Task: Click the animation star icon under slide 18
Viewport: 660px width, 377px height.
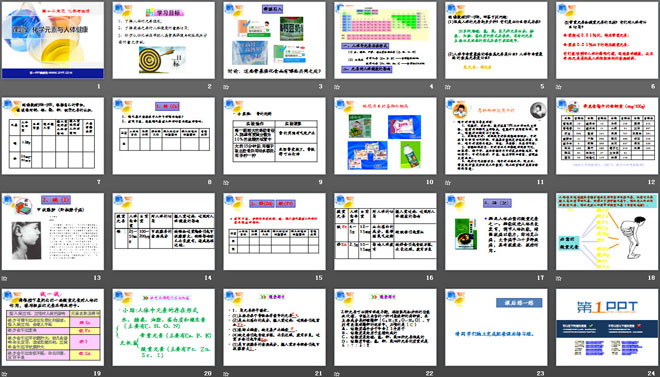Action: pos(559,278)
